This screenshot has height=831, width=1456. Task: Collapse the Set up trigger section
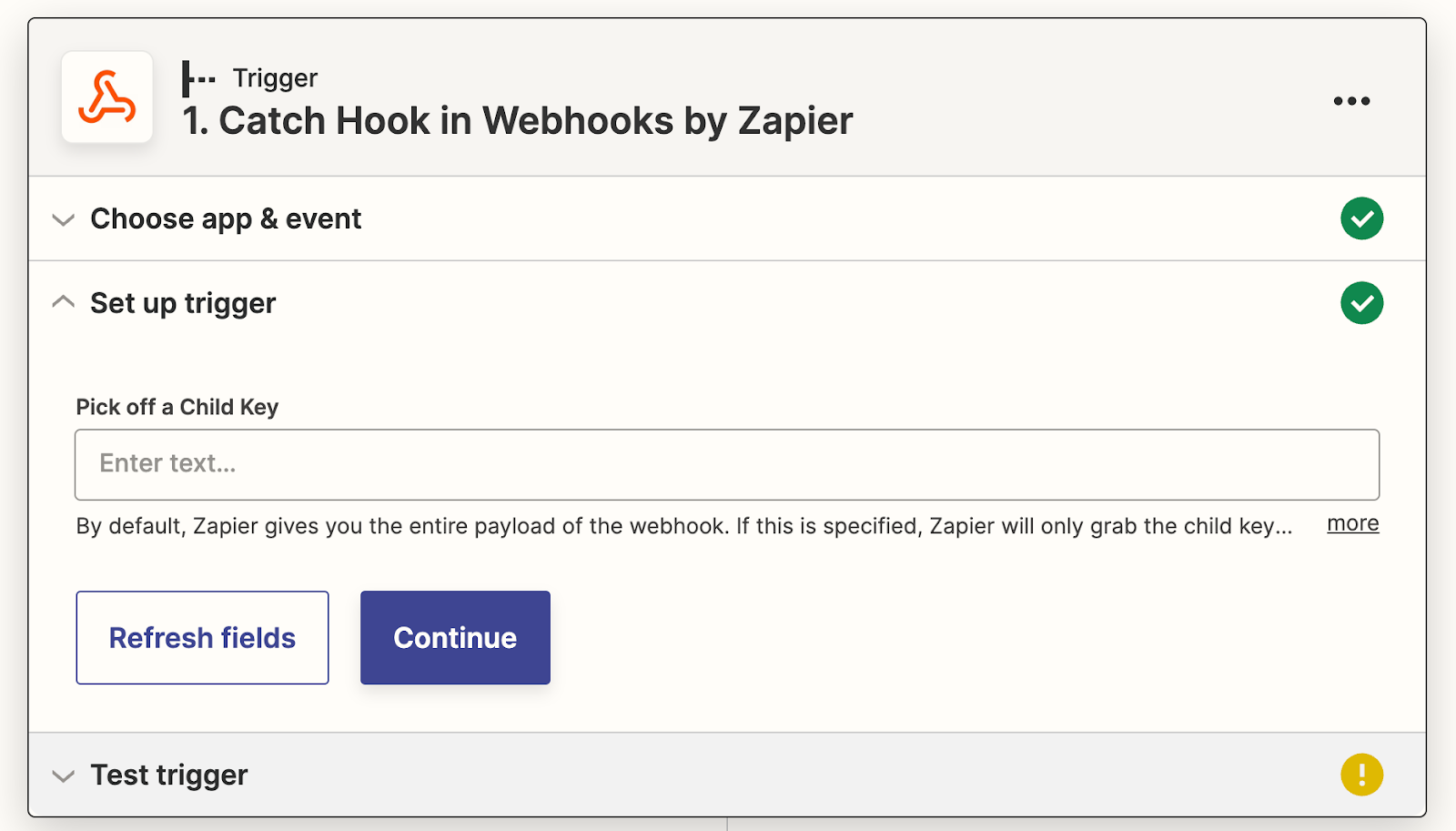click(62, 301)
